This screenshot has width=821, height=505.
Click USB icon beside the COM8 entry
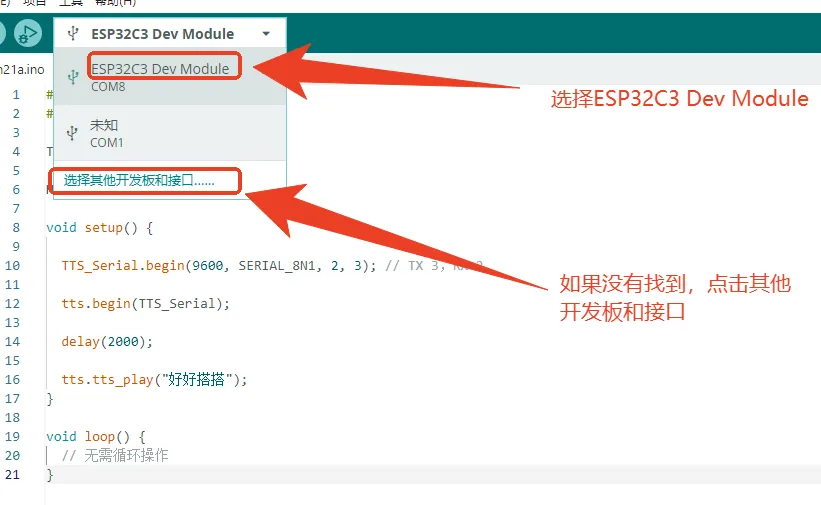pos(72,76)
